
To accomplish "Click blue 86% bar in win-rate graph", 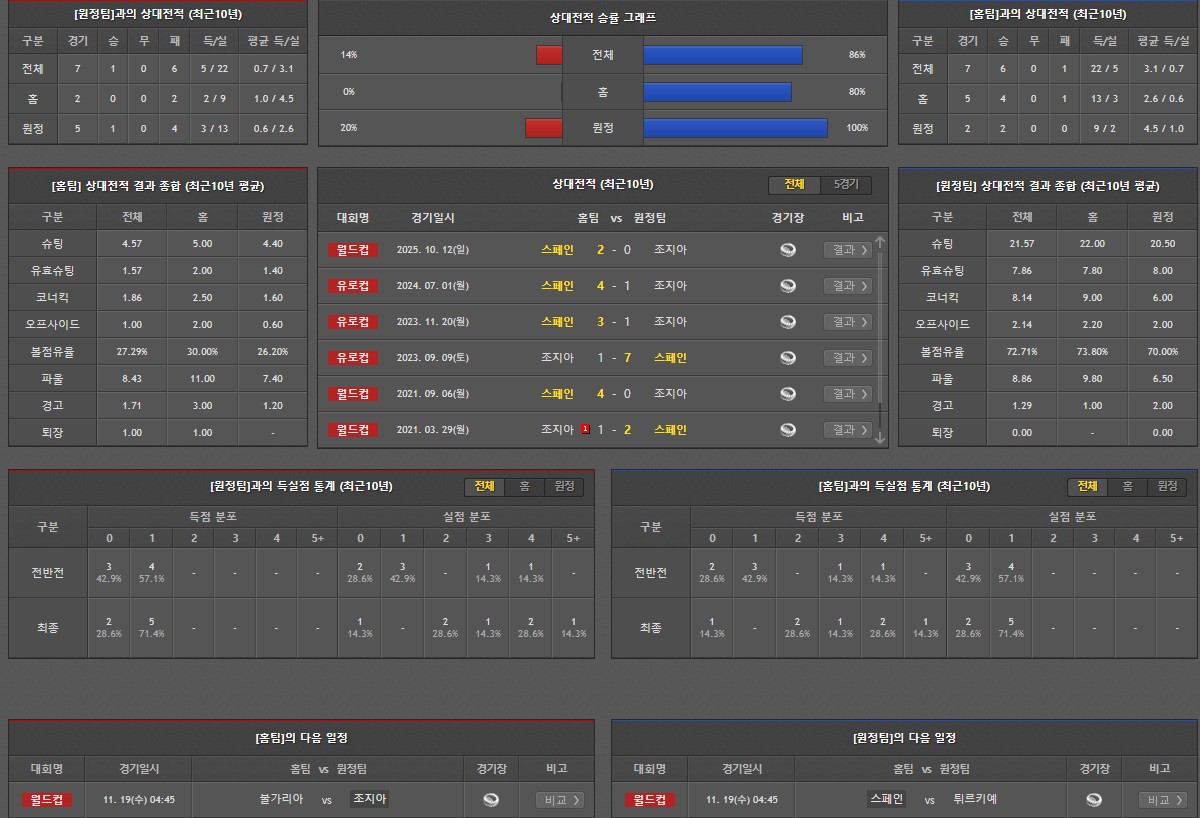I will click(722, 55).
